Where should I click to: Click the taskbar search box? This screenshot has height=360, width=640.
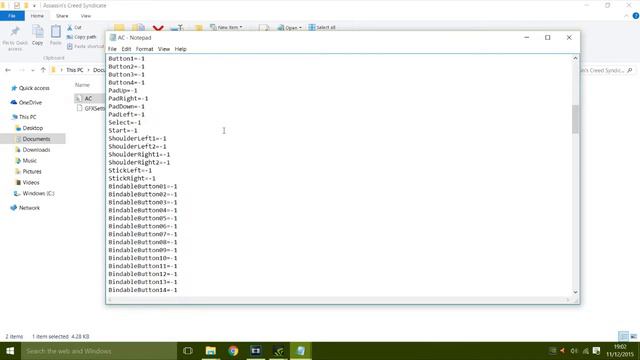point(99,351)
